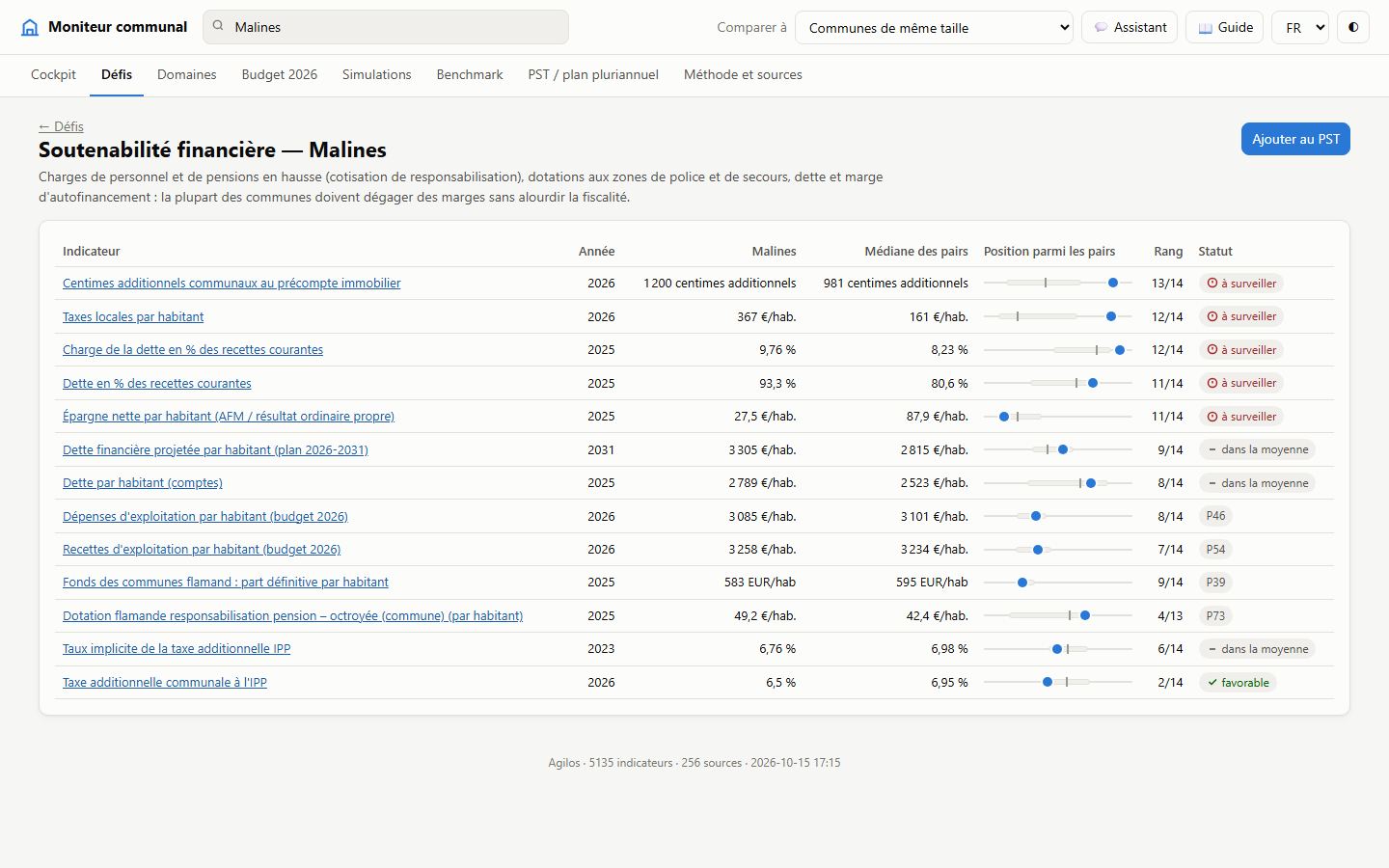The width and height of the screenshot is (1389, 868).
Task: Click the 'à surveiller' badge for Taxes locales
Action: click(1241, 316)
